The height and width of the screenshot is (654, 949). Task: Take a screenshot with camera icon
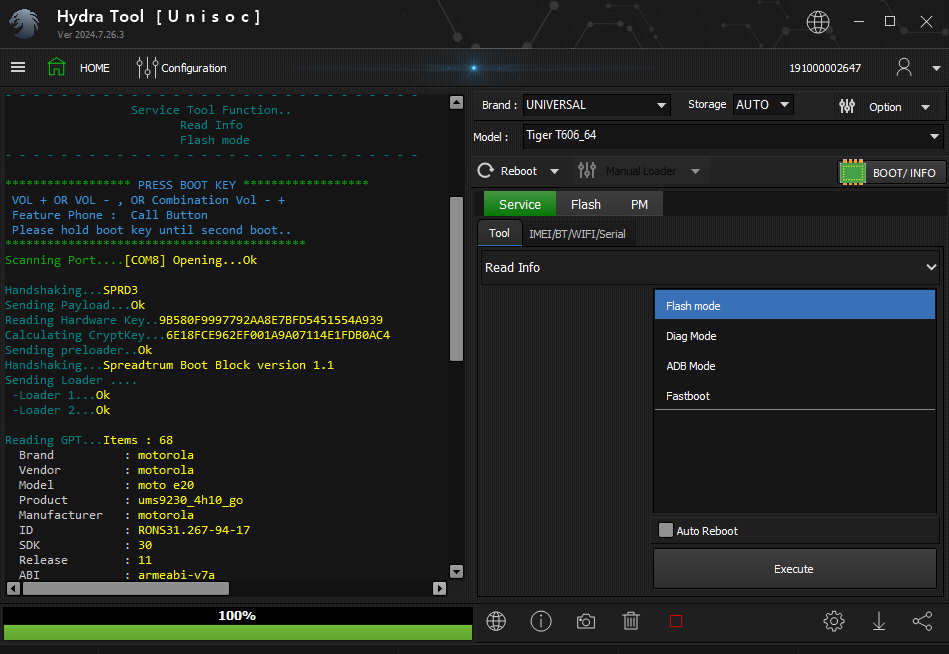586,621
